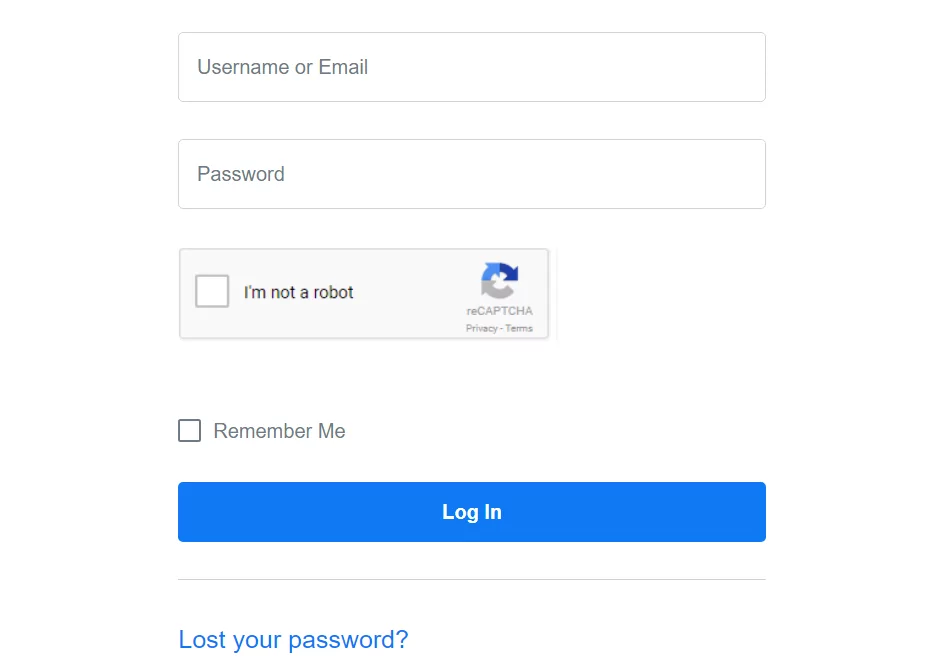Viewport: 936px width, 672px height.
Task: Focus the Username or Email field
Action: tap(471, 67)
